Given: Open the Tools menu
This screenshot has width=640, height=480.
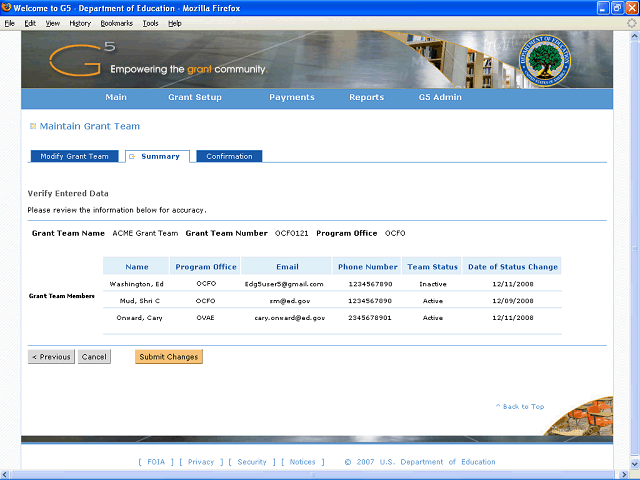Looking at the screenshot, I should click(x=151, y=23).
